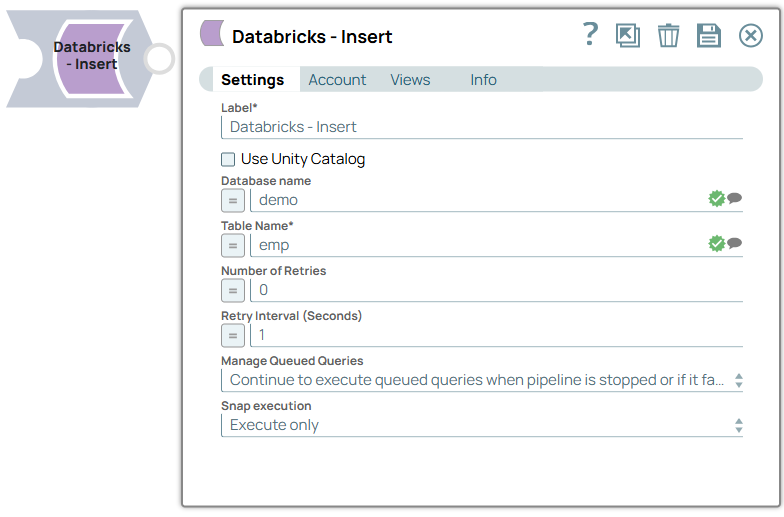Open the Info tab
Image resolution: width=784 pixels, height=517 pixels.
point(483,80)
